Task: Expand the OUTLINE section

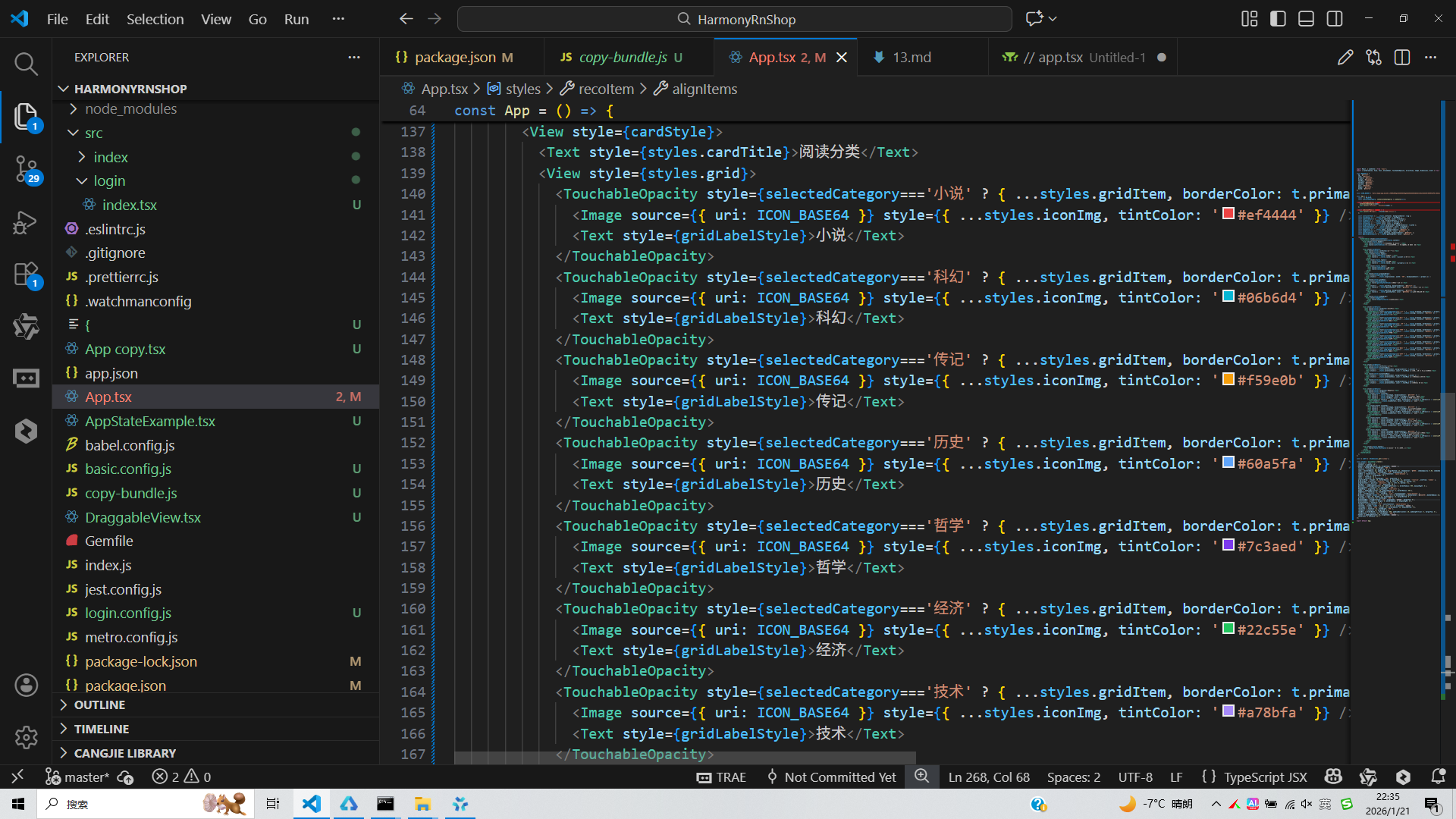Action: [x=99, y=704]
